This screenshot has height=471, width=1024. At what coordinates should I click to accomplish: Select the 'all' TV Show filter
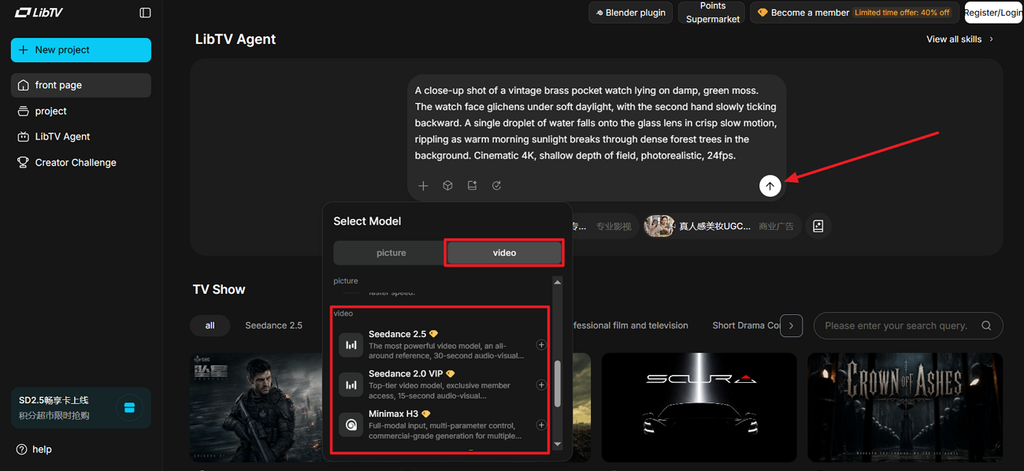[210, 325]
